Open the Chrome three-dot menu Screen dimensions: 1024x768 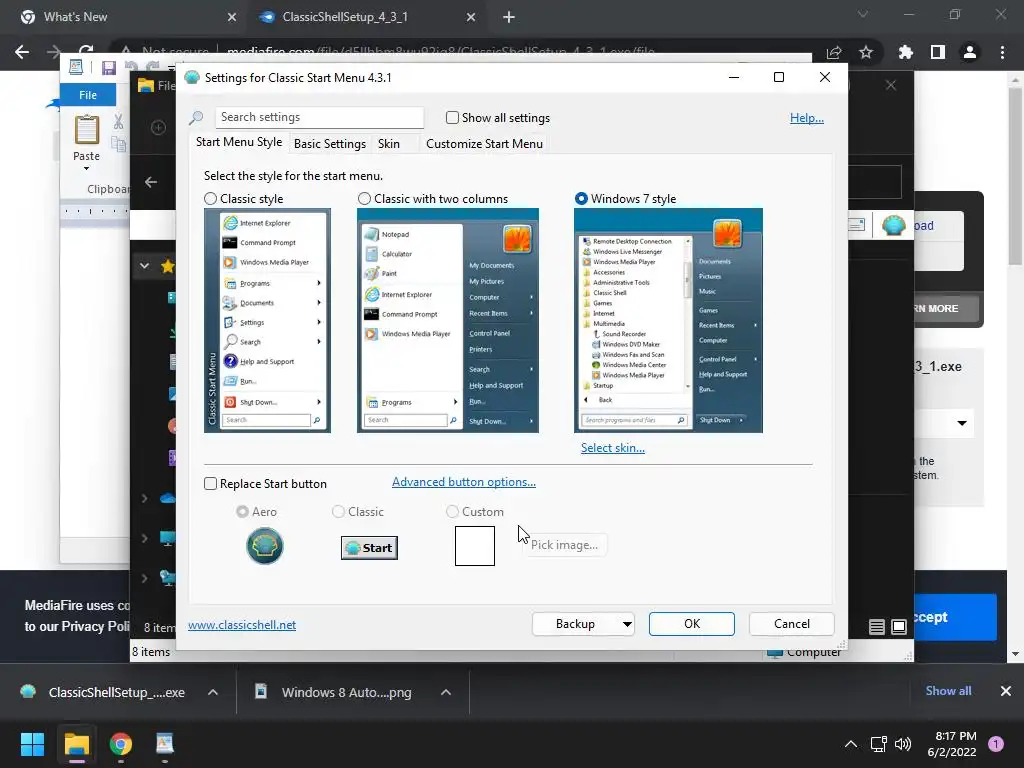[1002, 52]
